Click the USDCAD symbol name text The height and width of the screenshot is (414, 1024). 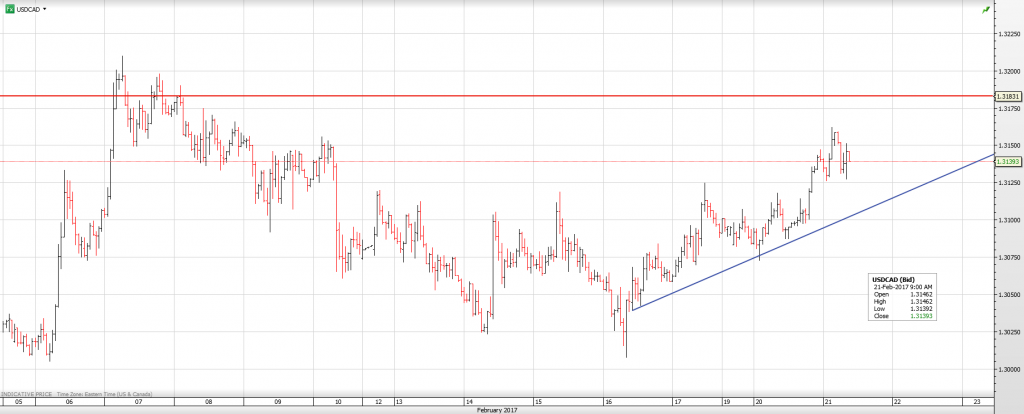pyautogui.click(x=29, y=9)
